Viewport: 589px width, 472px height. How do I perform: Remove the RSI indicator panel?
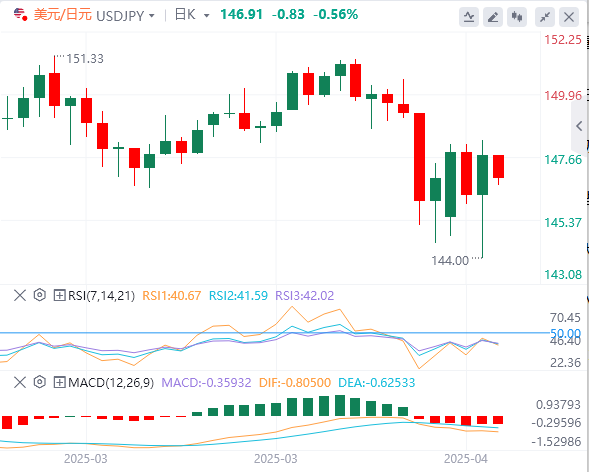point(20,296)
